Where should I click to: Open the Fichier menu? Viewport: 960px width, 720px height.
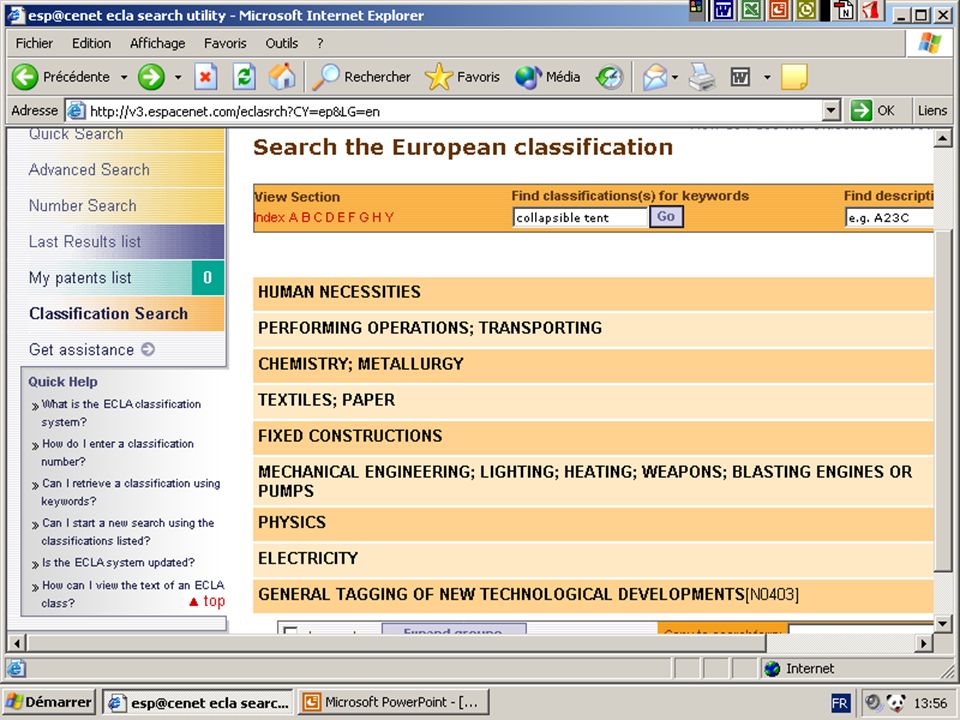34,43
